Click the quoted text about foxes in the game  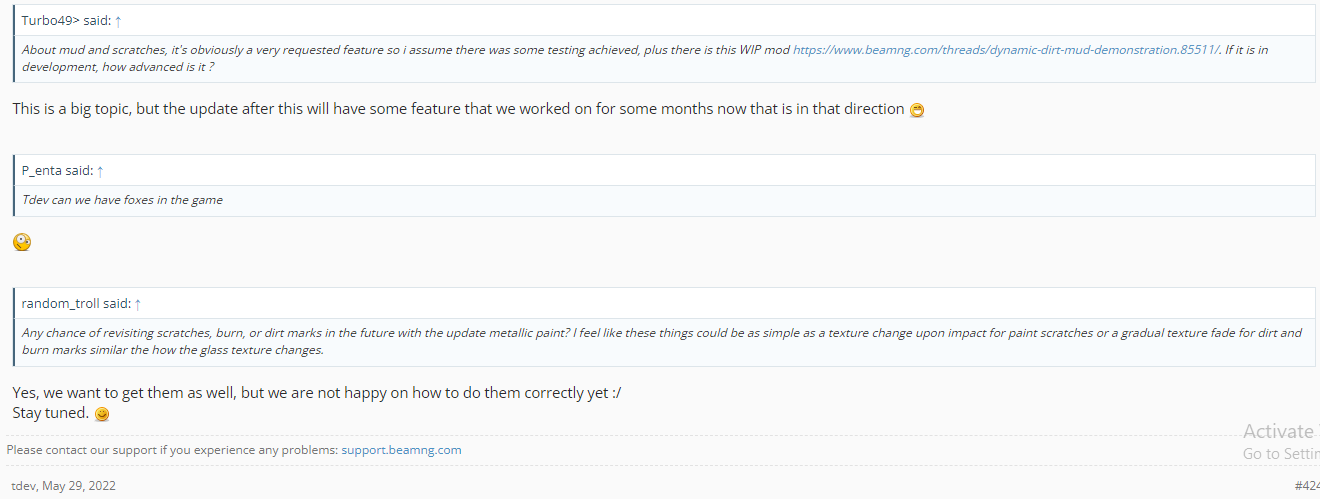point(122,200)
